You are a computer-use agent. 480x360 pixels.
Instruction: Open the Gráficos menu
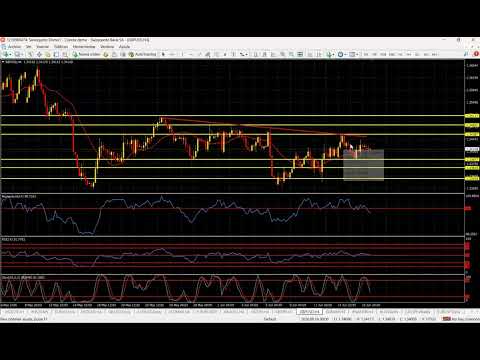(x=61, y=47)
